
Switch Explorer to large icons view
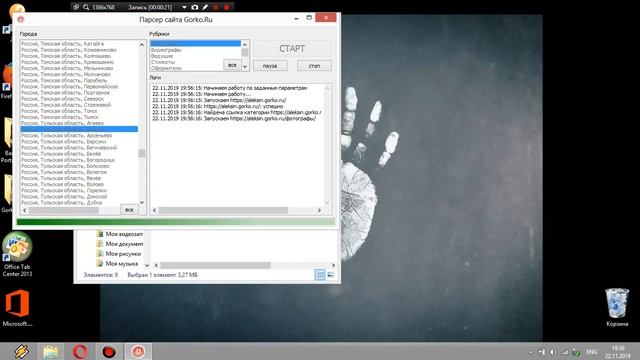point(331,275)
